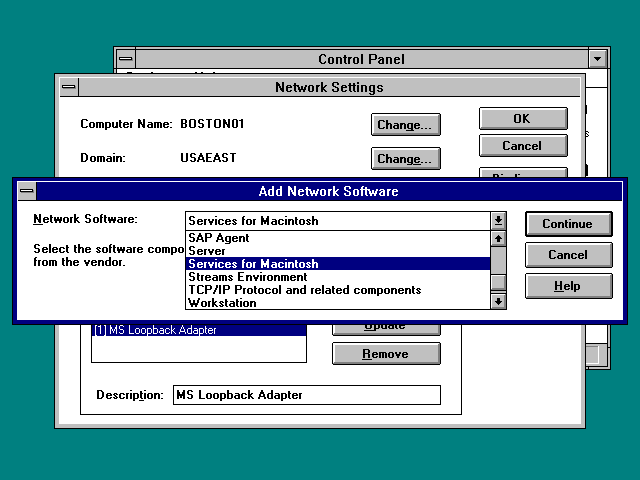The width and height of the screenshot is (640, 480).
Task: Cancel the Add Network Software dialog
Action: [x=569, y=255]
